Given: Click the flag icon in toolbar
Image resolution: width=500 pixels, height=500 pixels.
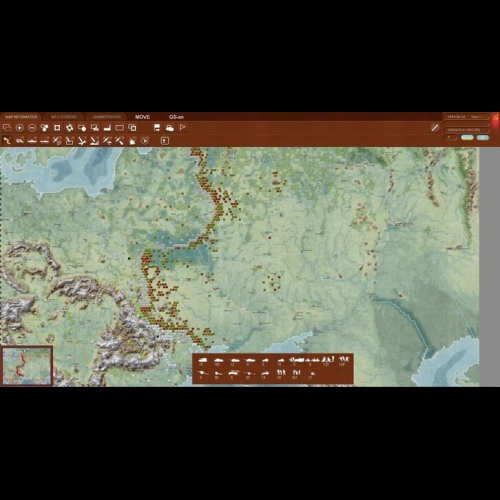Looking at the screenshot, I should pyautogui.click(x=182, y=128).
